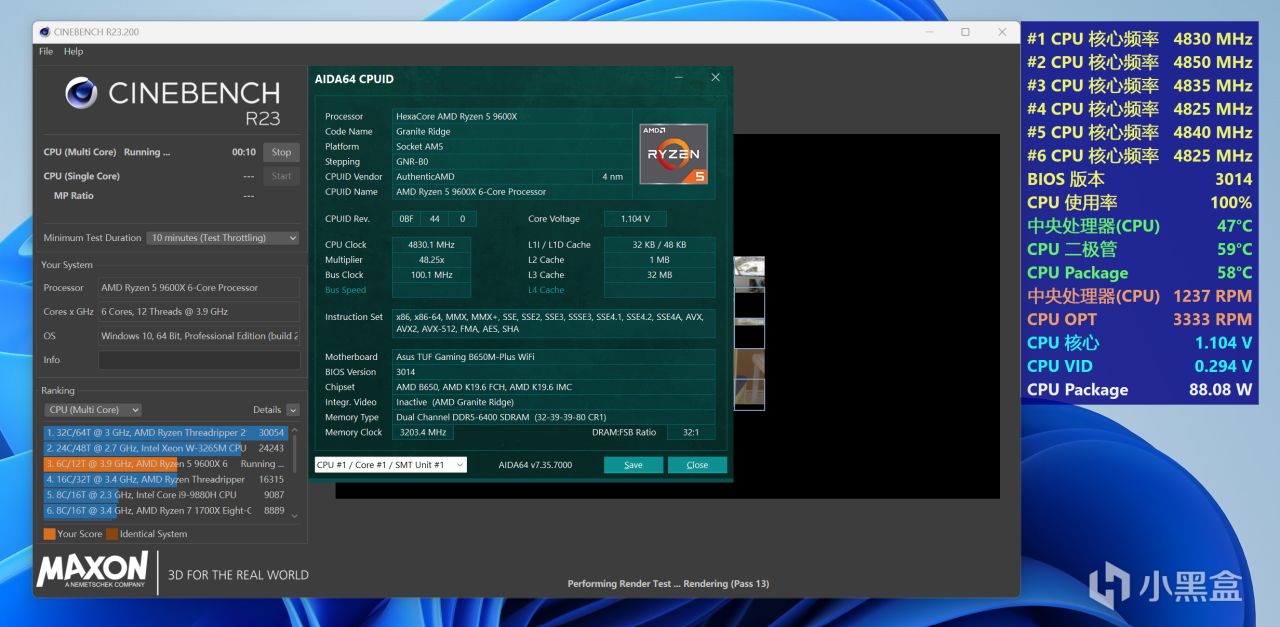Select the Ryzen Threadripper 32C/64T ranking row
Screen dimensions: 1280x627
pyautogui.click(x=166, y=433)
